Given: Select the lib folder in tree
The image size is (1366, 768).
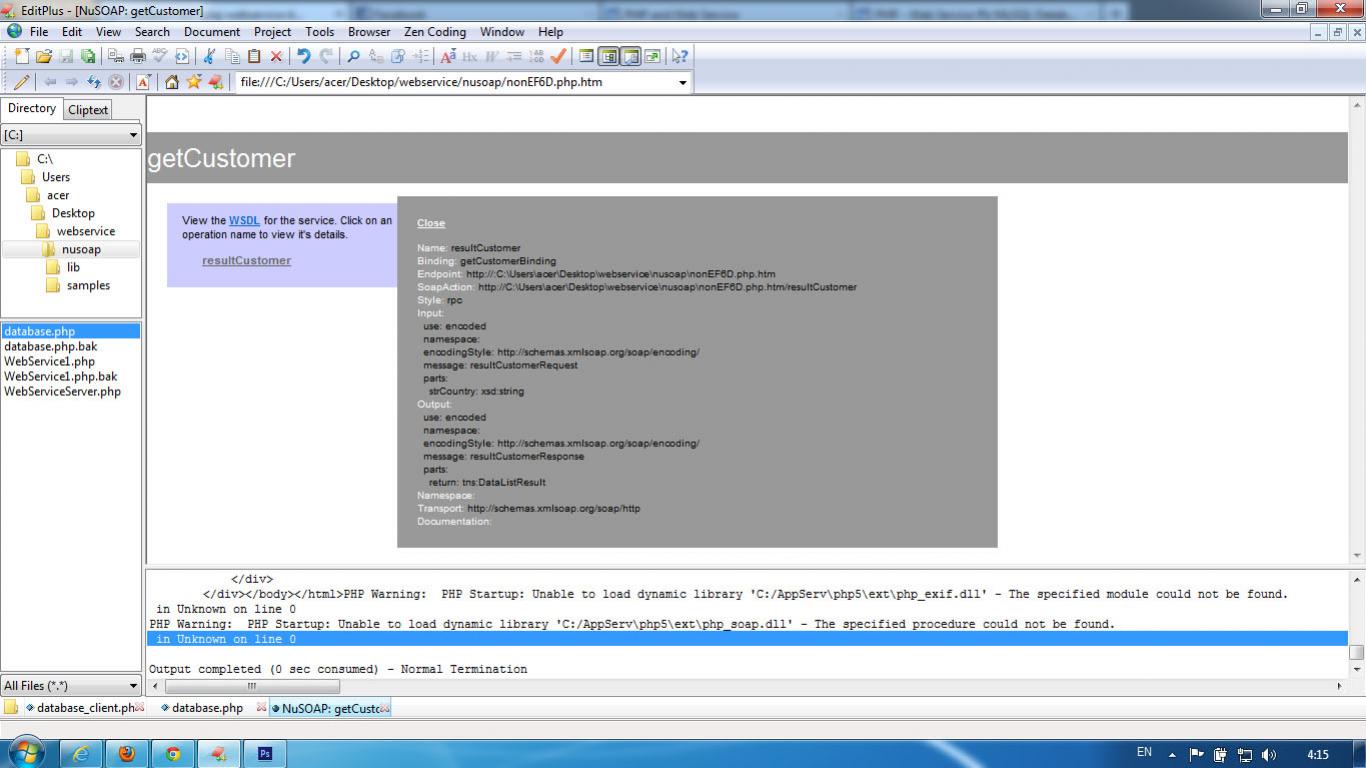Looking at the screenshot, I should (x=73, y=267).
